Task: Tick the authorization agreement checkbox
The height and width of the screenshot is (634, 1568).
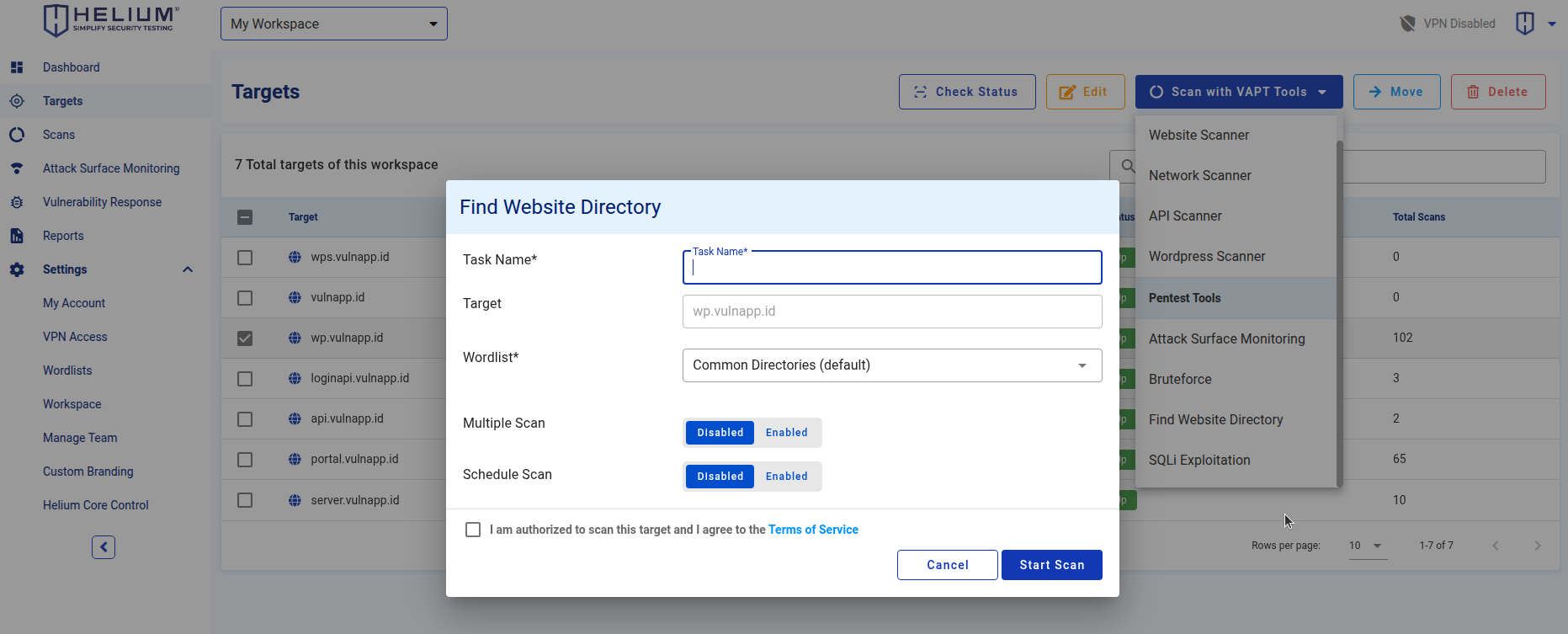Action: 473,530
